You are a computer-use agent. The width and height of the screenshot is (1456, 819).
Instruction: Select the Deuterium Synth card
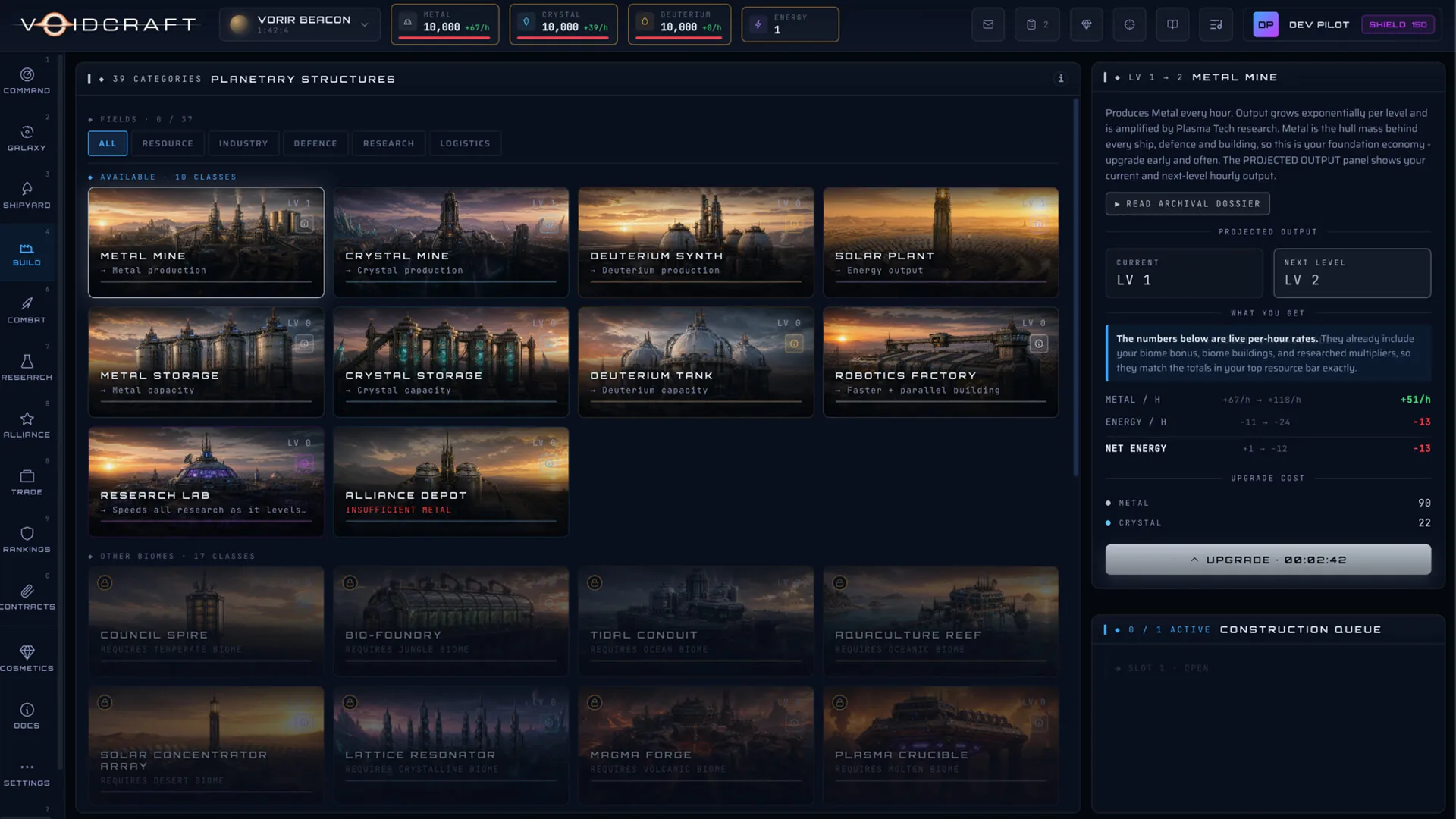click(x=696, y=242)
